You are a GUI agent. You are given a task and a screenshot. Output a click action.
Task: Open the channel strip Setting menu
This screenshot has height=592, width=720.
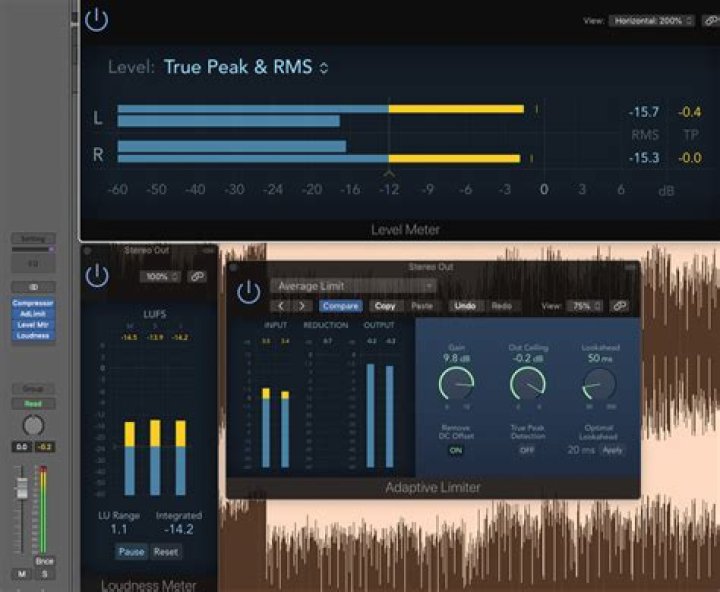[x=33, y=239]
